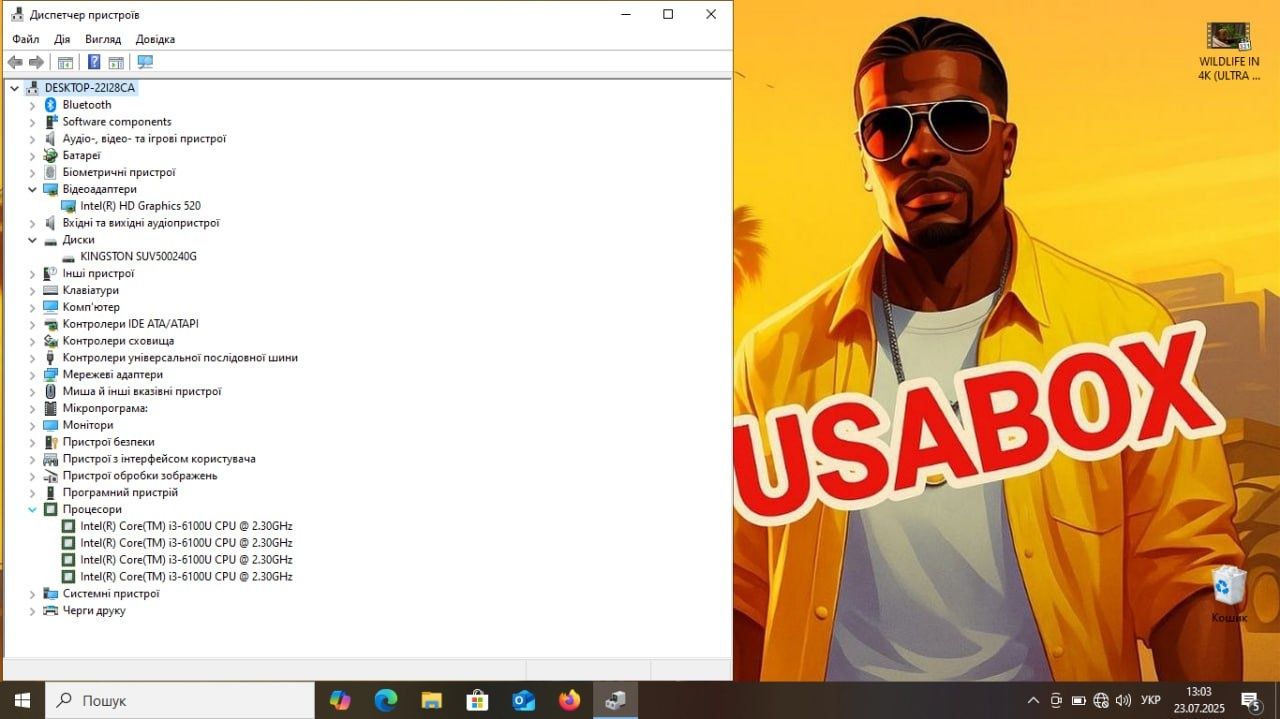Click the Комп'ютер category icon
1280x719 pixels.
click(x=51, y=307)
